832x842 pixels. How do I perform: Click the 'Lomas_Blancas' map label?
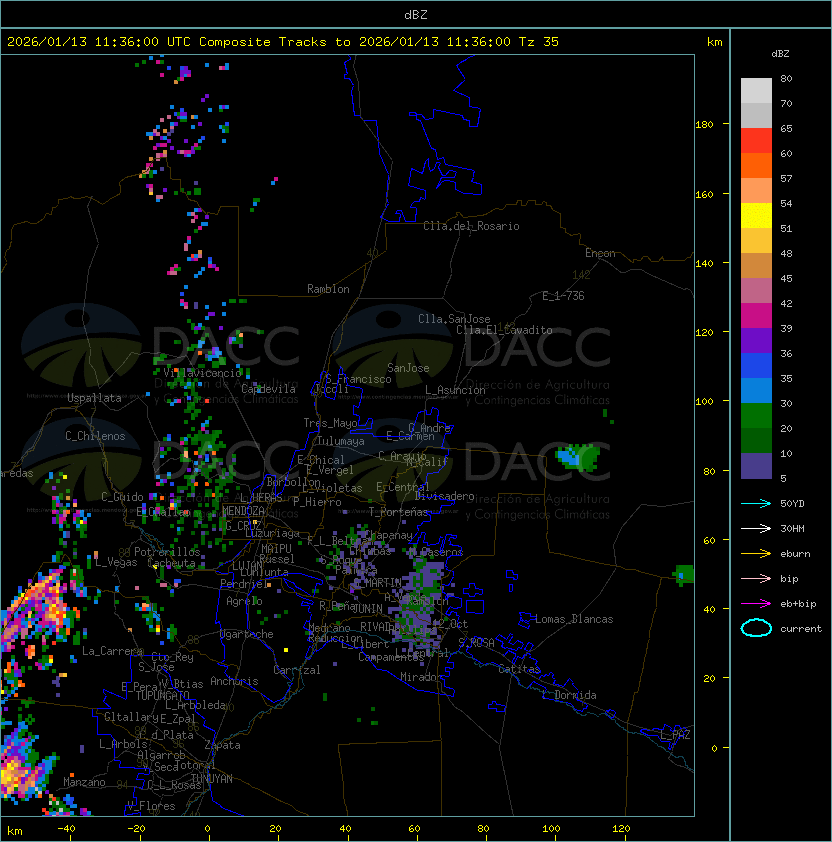574,619
